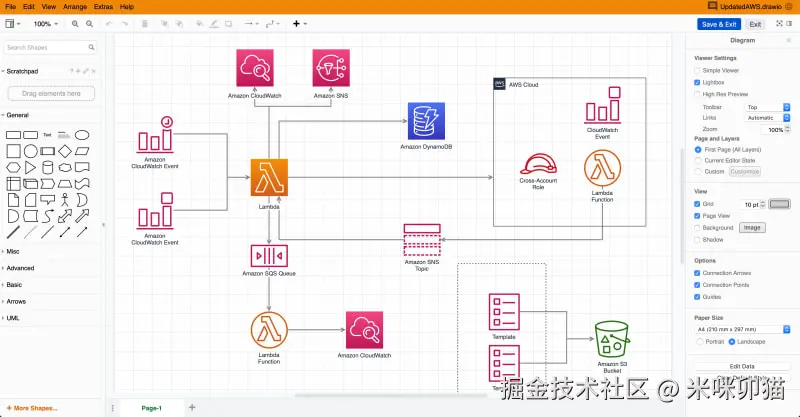Click the fill color bucket icon
800x417 pixels.
pos(200,24)
